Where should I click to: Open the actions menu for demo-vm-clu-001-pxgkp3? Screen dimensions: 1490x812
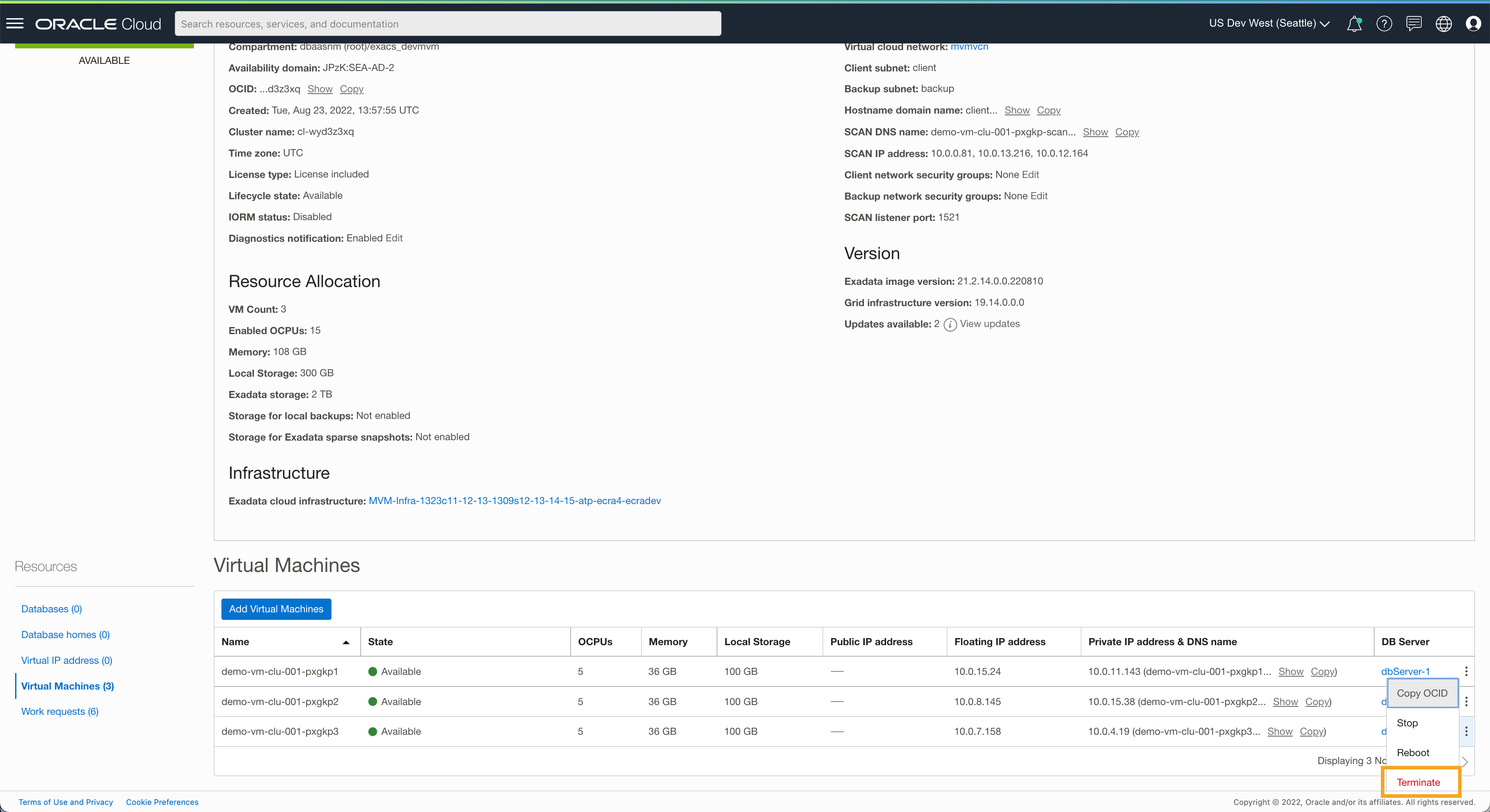click(1466, 731)
